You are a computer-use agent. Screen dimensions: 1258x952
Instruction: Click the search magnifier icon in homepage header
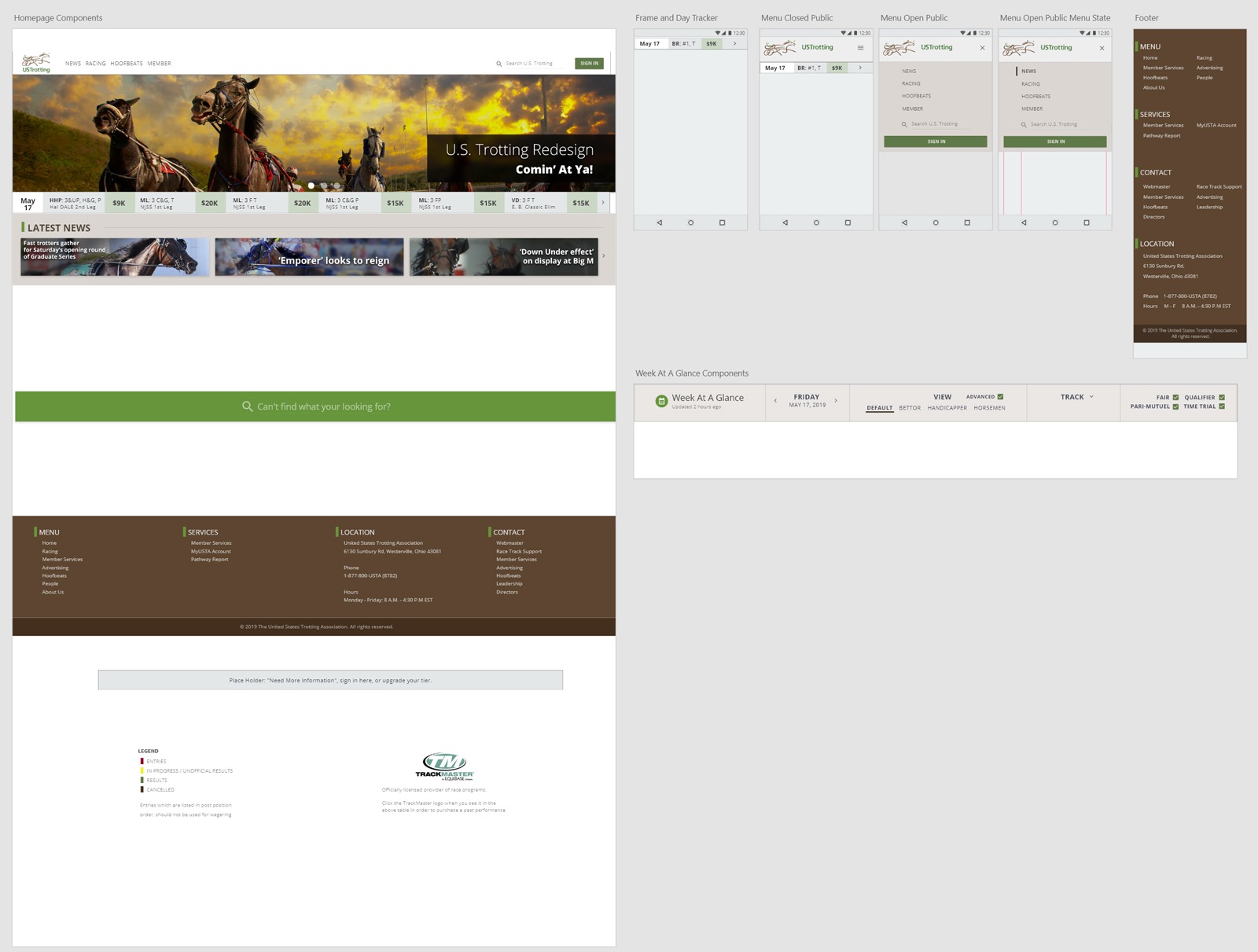click(498, 64)
